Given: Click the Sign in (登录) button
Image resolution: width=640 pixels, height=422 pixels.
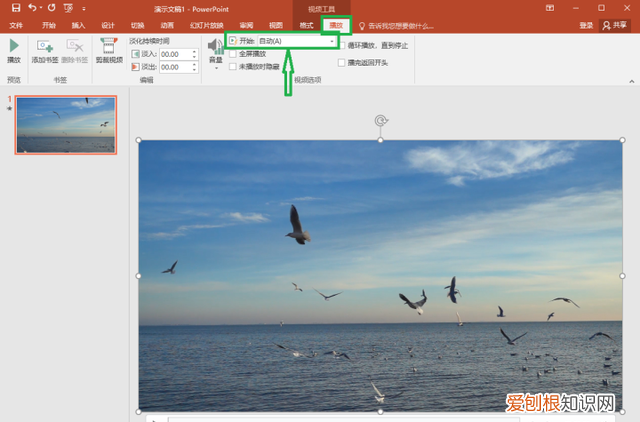Looking at the screenshot, I should coord(586,25).
